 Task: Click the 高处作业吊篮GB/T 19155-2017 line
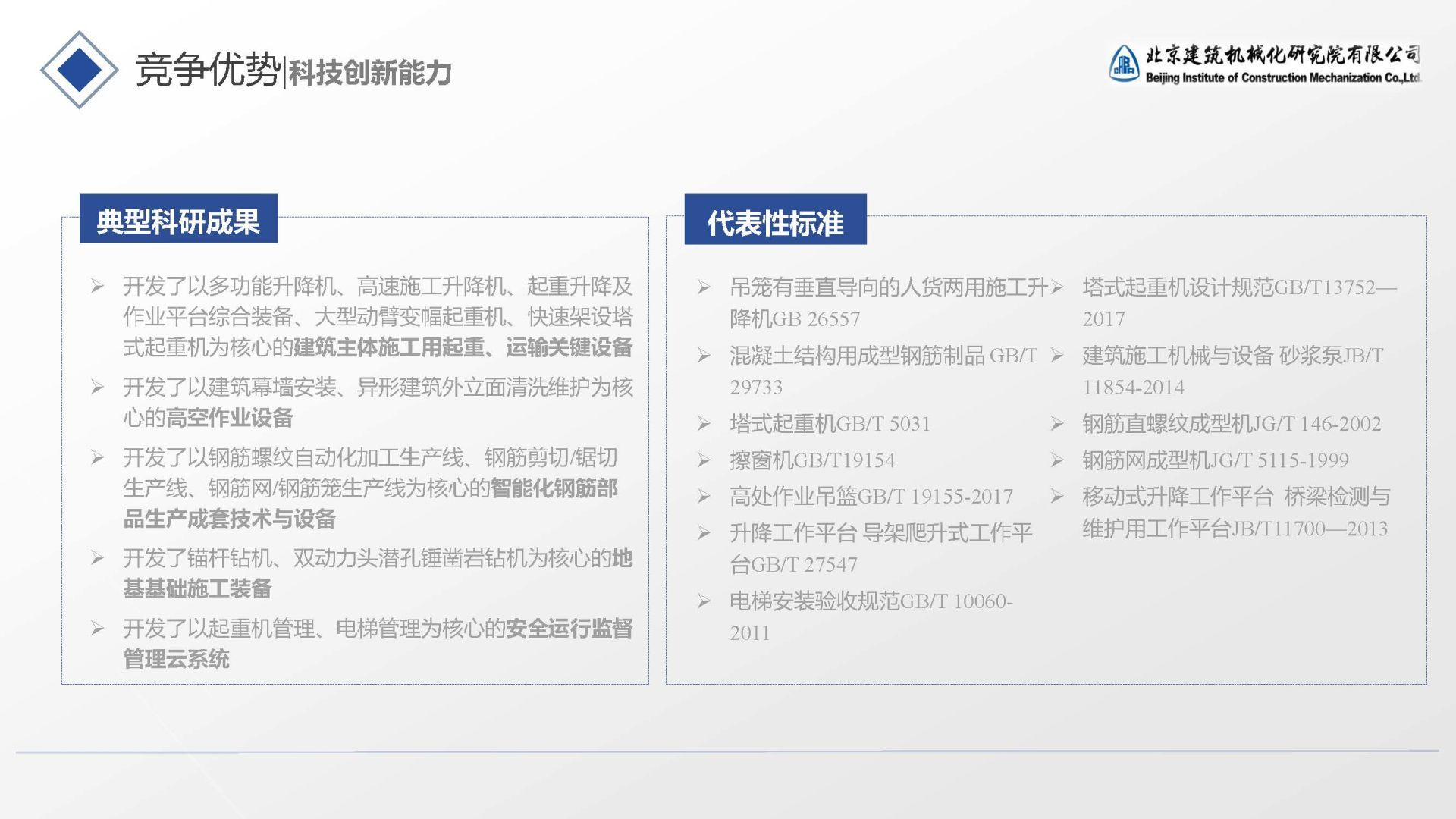point(871,497)
